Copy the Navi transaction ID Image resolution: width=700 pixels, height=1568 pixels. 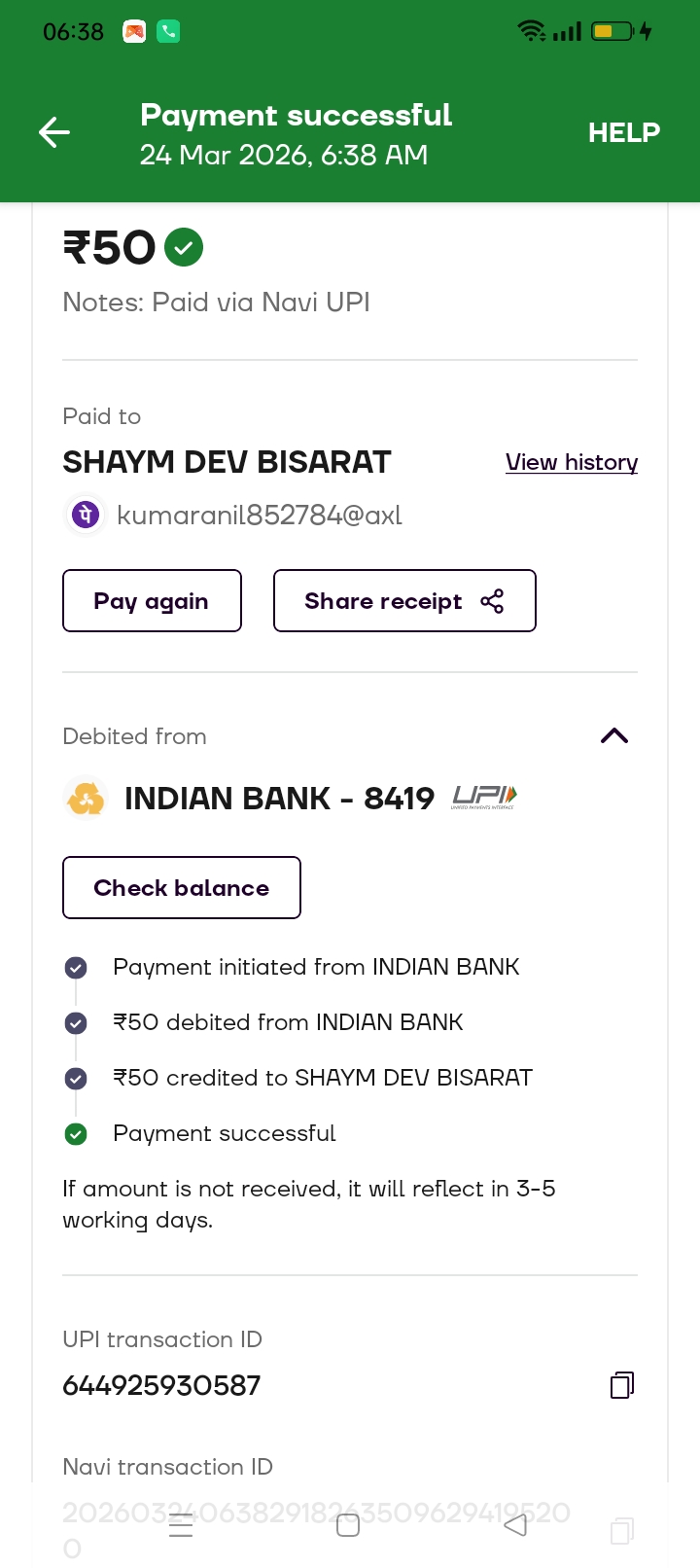click(x=622, y=1531)
